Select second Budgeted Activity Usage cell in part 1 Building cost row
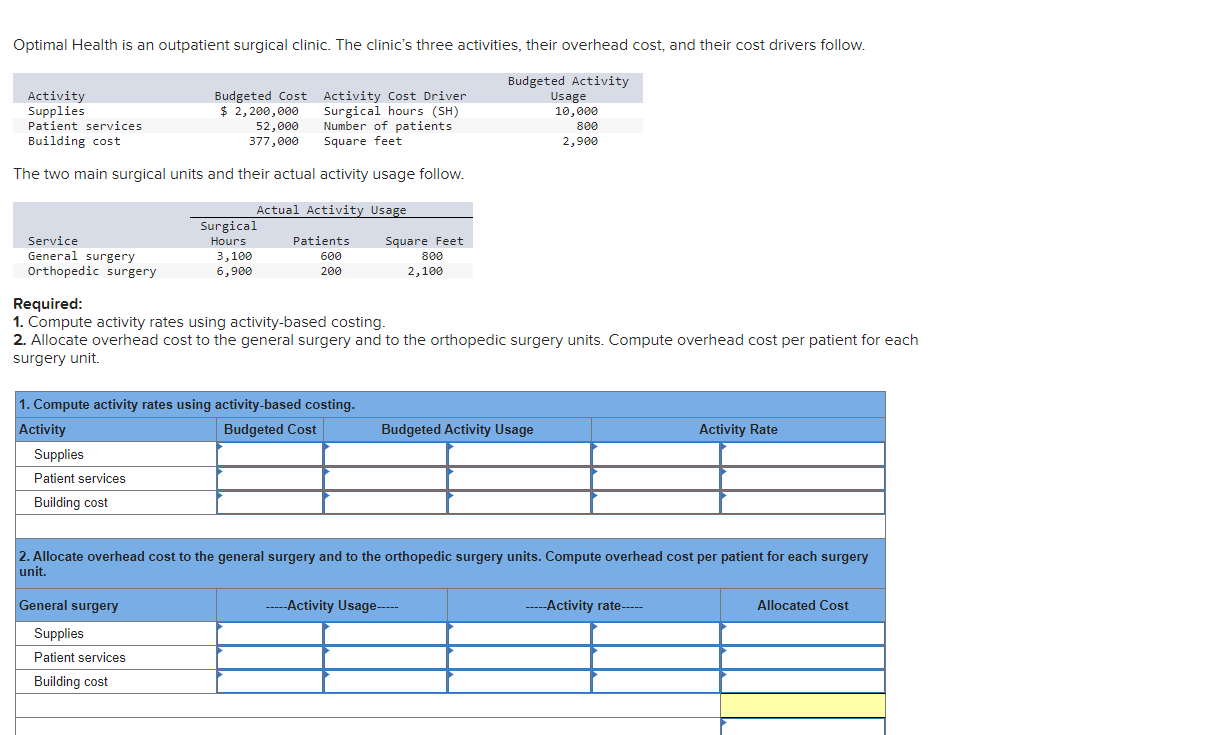Image resolution: width=1208 pixels, height=735 pixels. pos(519,502)
